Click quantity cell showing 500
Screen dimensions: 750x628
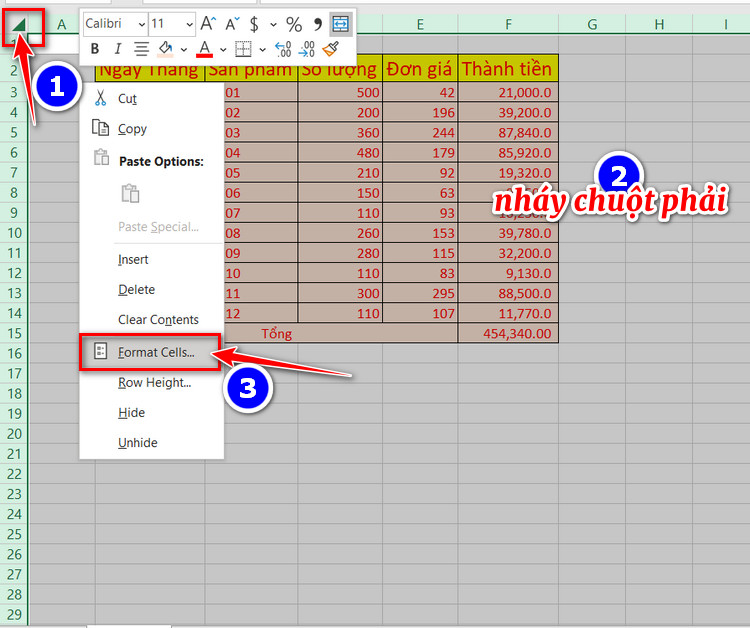pos(340,92)
